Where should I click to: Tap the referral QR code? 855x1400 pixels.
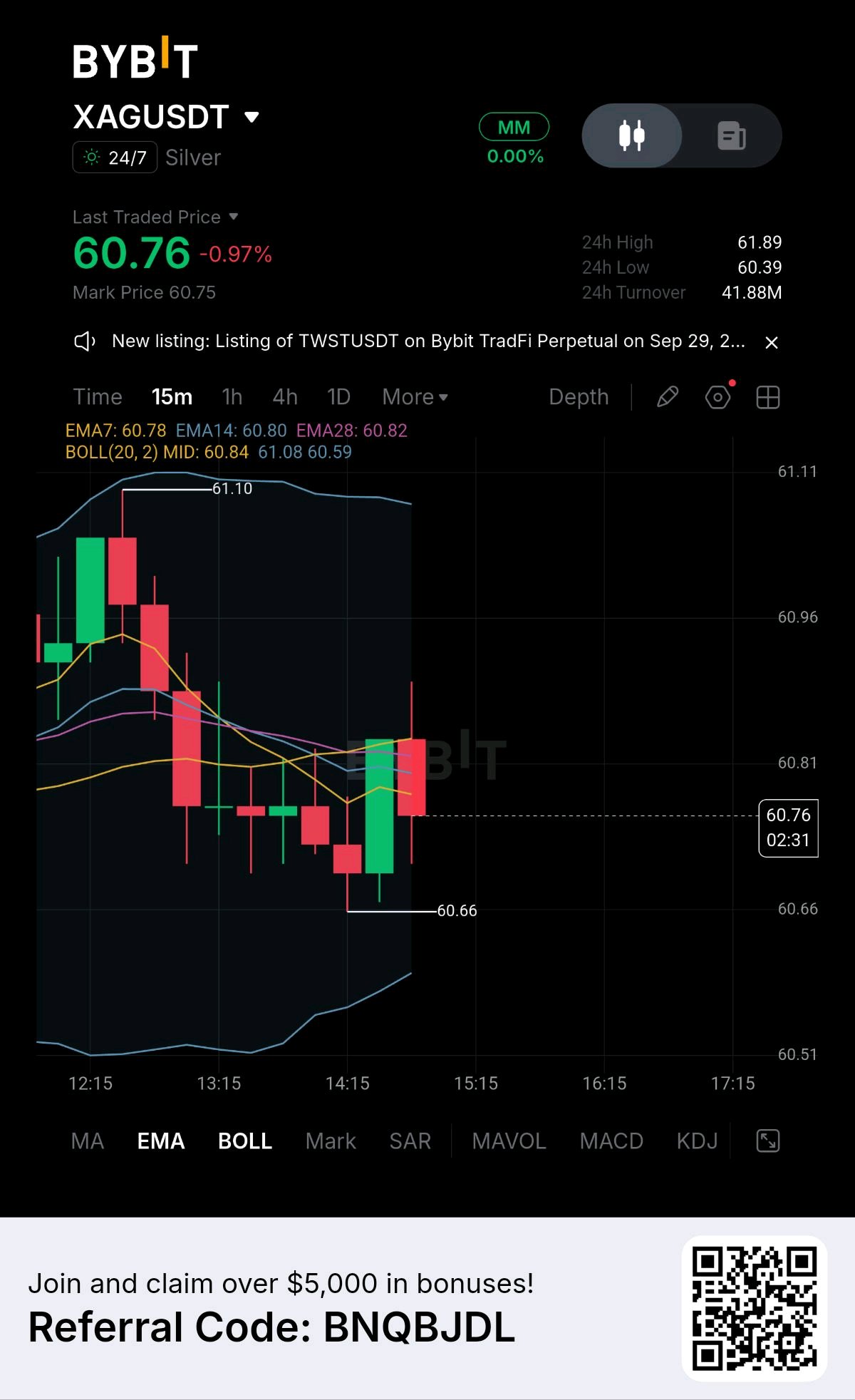tap(755, 1308)
